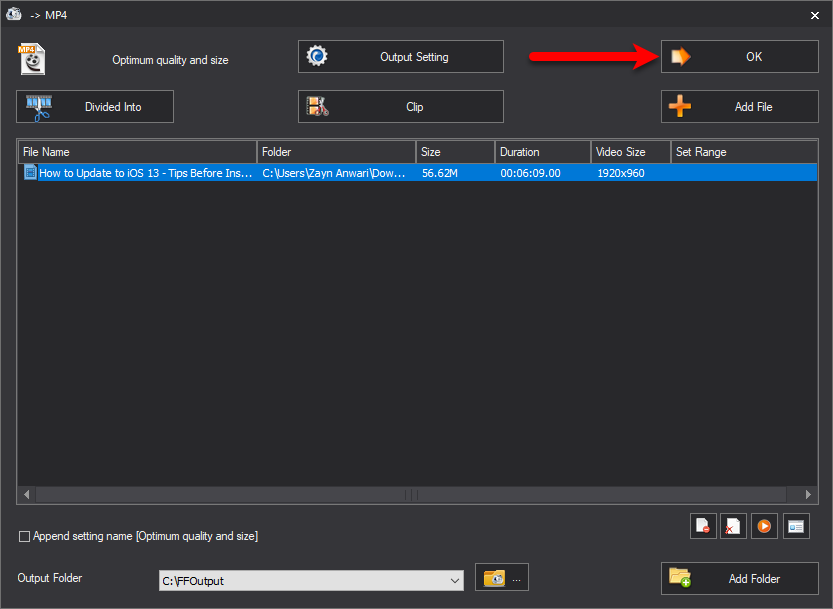
Task: Click the Add Folder button
Action: pos(740,578)
